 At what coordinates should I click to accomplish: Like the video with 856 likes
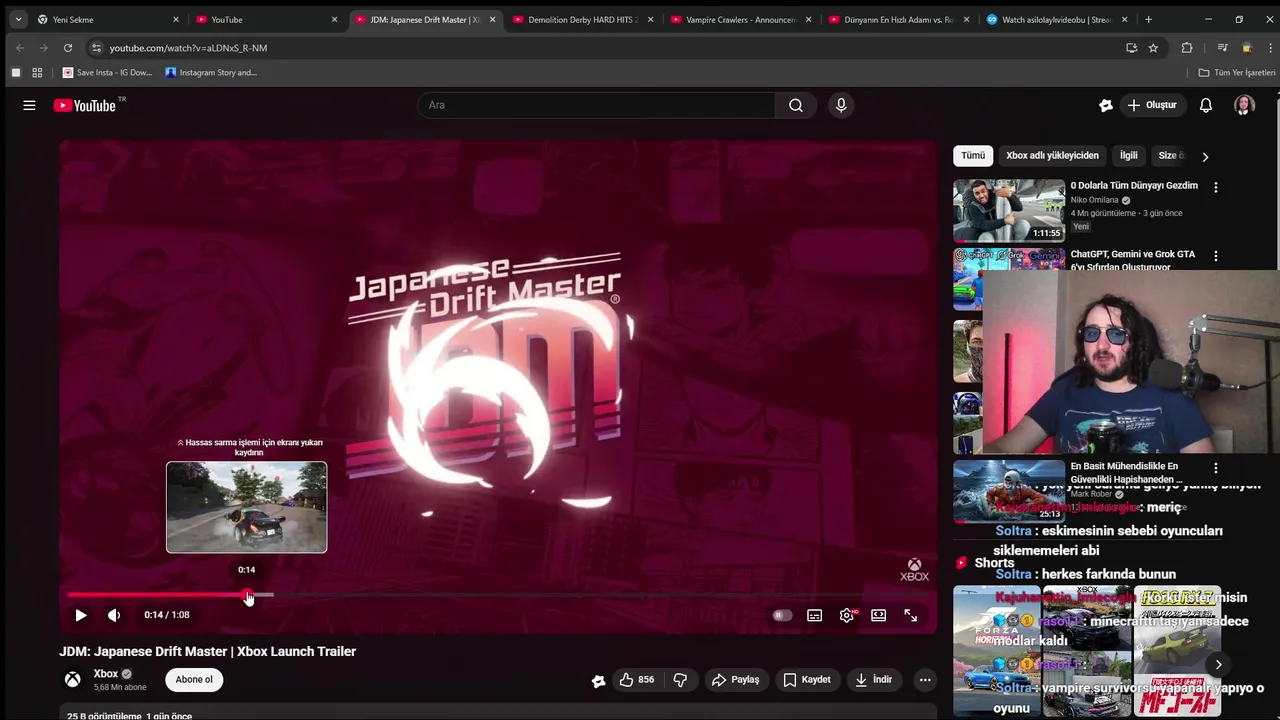(636, 680)
